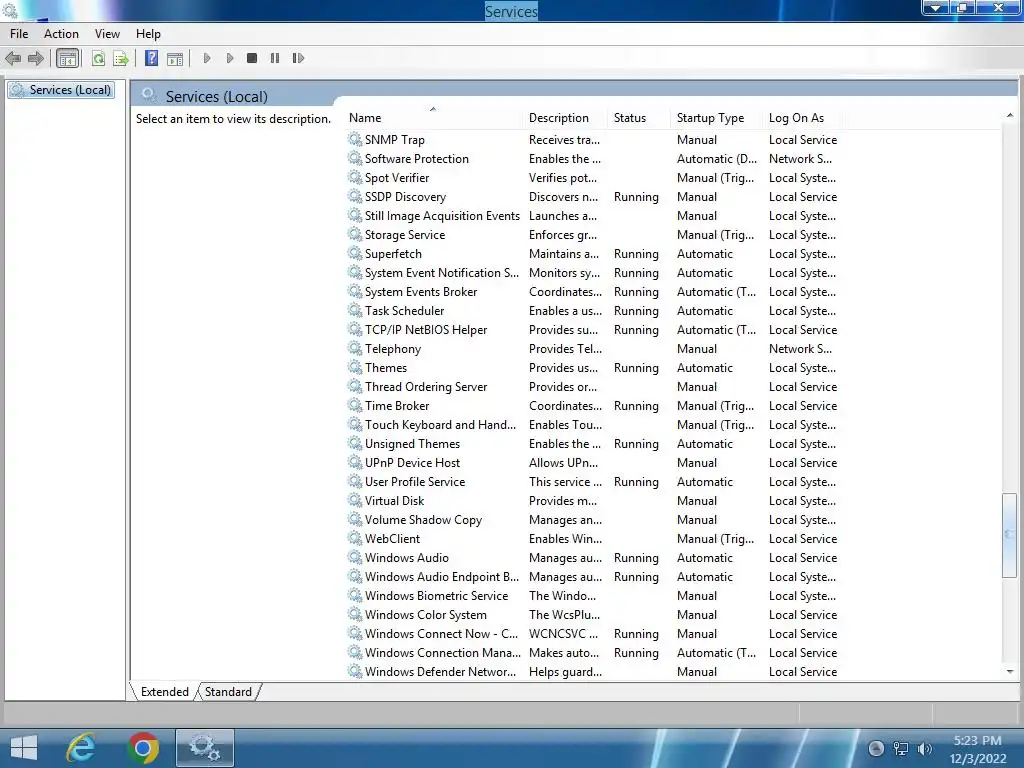Launch Google Chrome from the taskbar
This screenshot has height=768, width=1024.
(143, 748)
